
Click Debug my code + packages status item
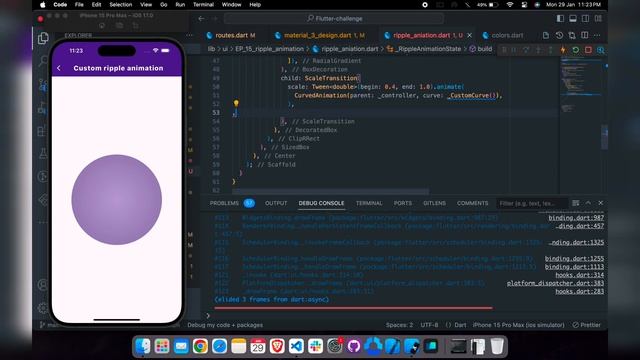225,325
